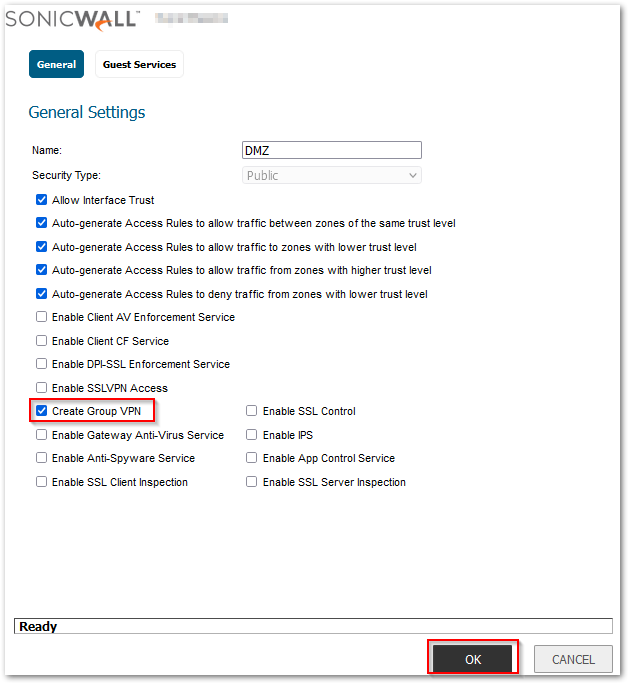Screen dimensions: 629x684
Task: Enable Gateway Anti-Virus Service
Action: (x=42, y=435)
